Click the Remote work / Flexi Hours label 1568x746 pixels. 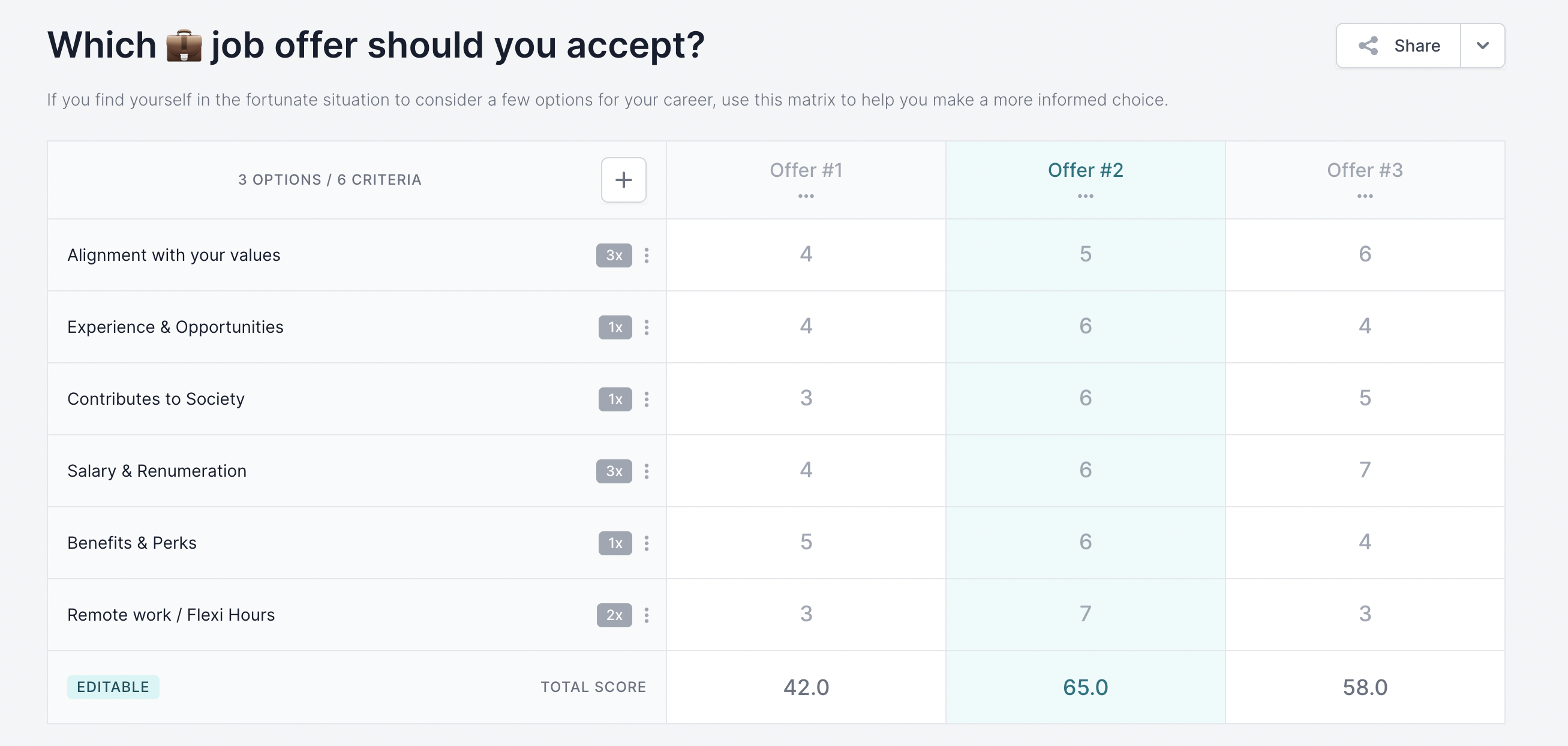[x=171, y=615]
